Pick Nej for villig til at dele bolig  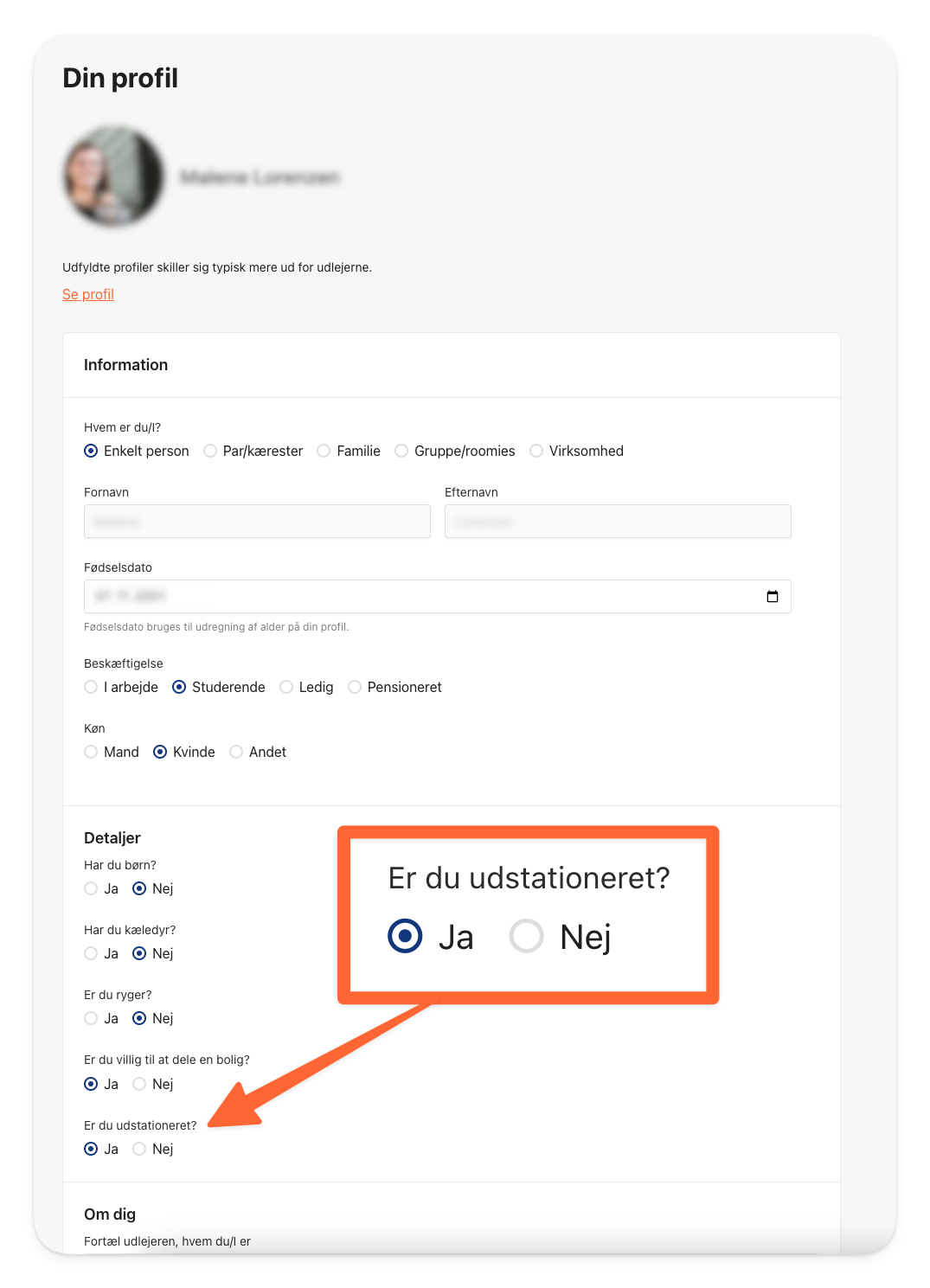[139, 1084]
